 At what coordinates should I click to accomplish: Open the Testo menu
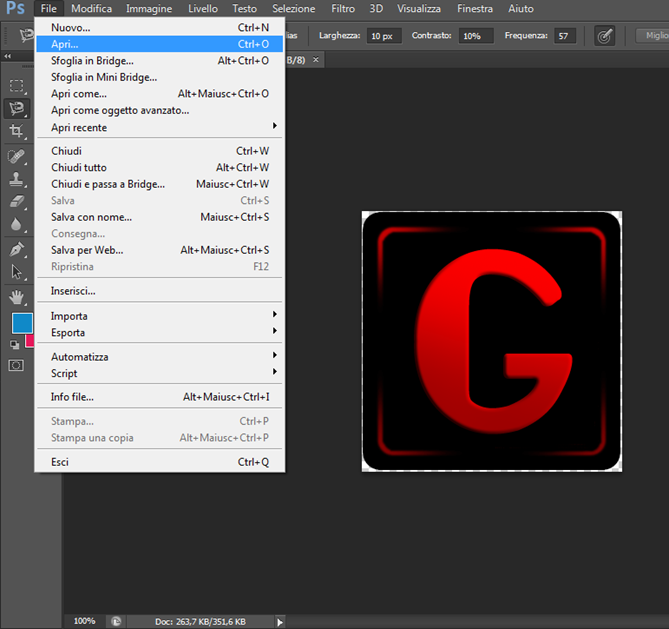244,9
